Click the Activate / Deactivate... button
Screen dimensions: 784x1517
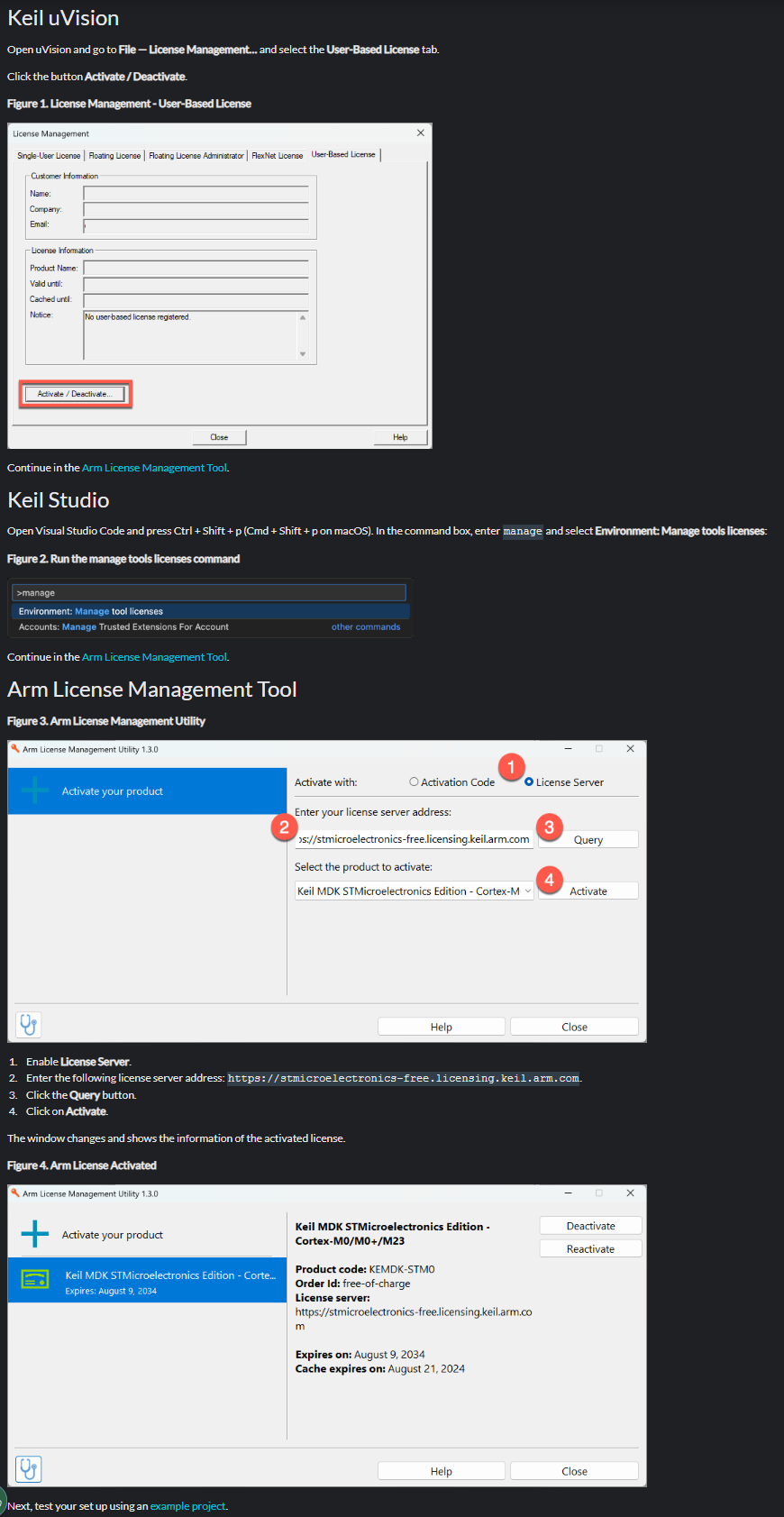coord(75,394)
